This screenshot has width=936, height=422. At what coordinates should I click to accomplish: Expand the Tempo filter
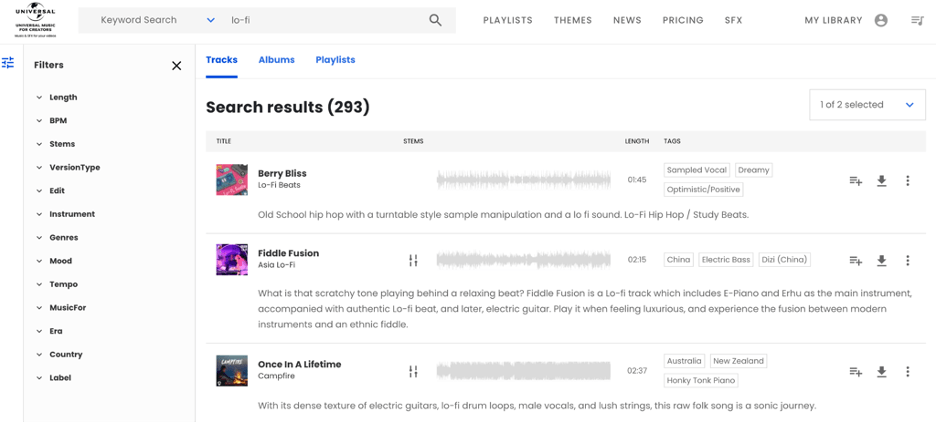coord(57,284)
